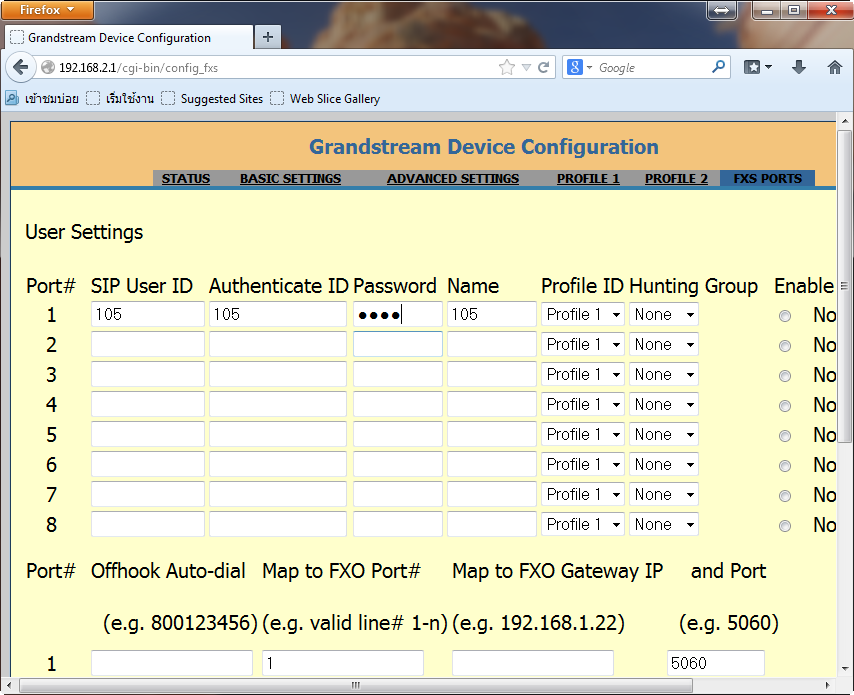Select the FXS PORTS tab
Screen dimensions: 854x695
click(x=767, y=179)
